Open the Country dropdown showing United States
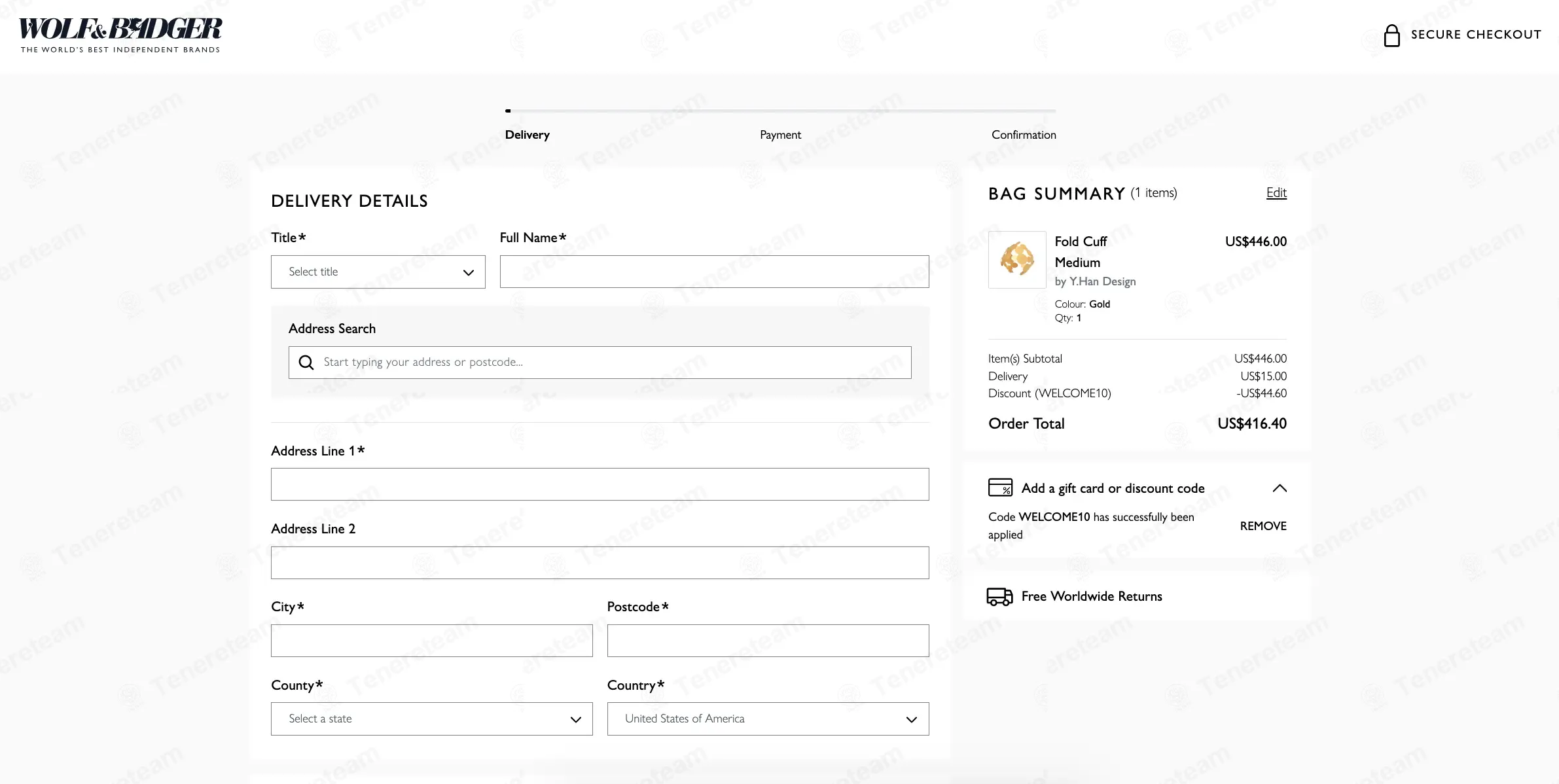Viewport: 1559px width, 784px height. pyautogui.click(x=768, y=719)
